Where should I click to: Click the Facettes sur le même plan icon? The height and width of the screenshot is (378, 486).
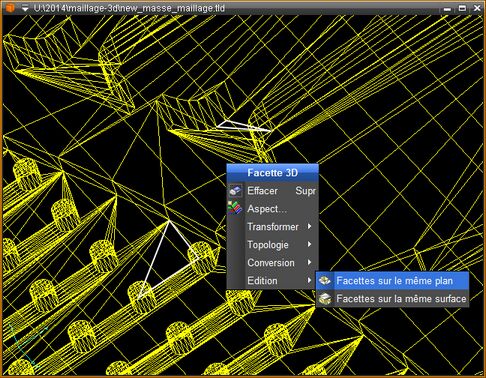pos(325,280)
